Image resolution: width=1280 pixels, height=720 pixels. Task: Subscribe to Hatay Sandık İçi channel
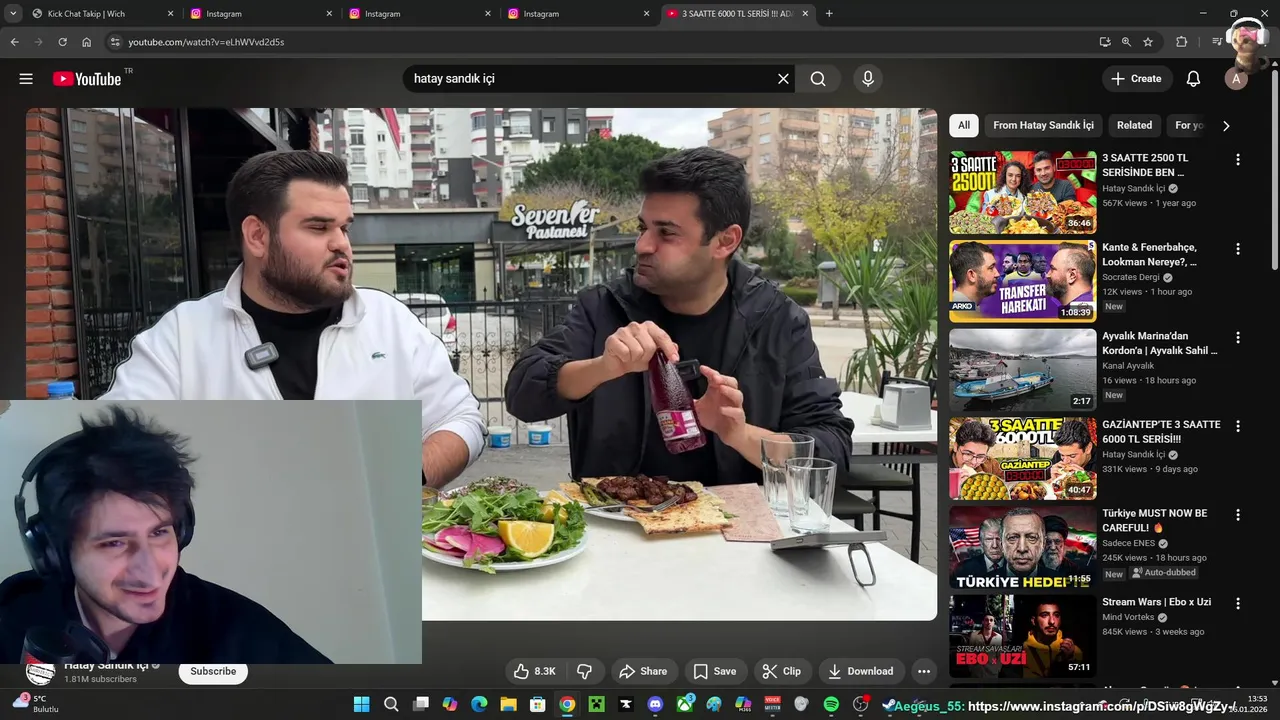pos(213,671)
